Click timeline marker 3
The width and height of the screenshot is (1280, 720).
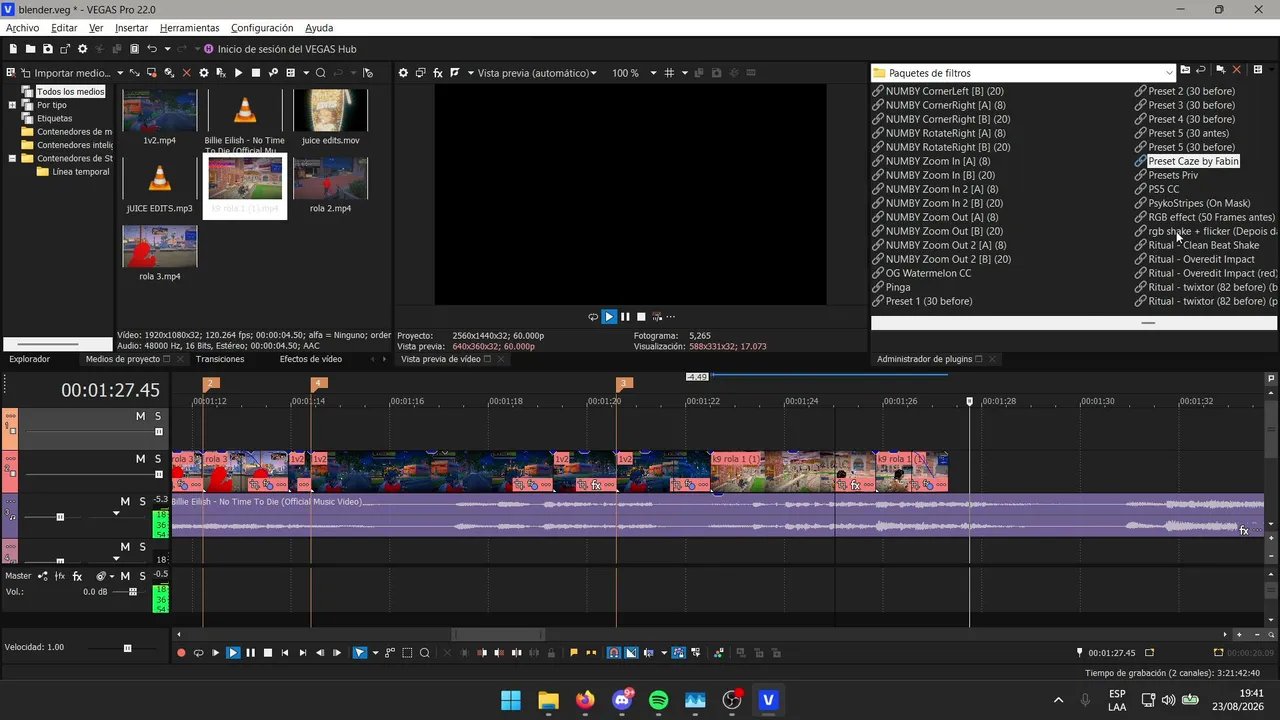tap(625, 383)
